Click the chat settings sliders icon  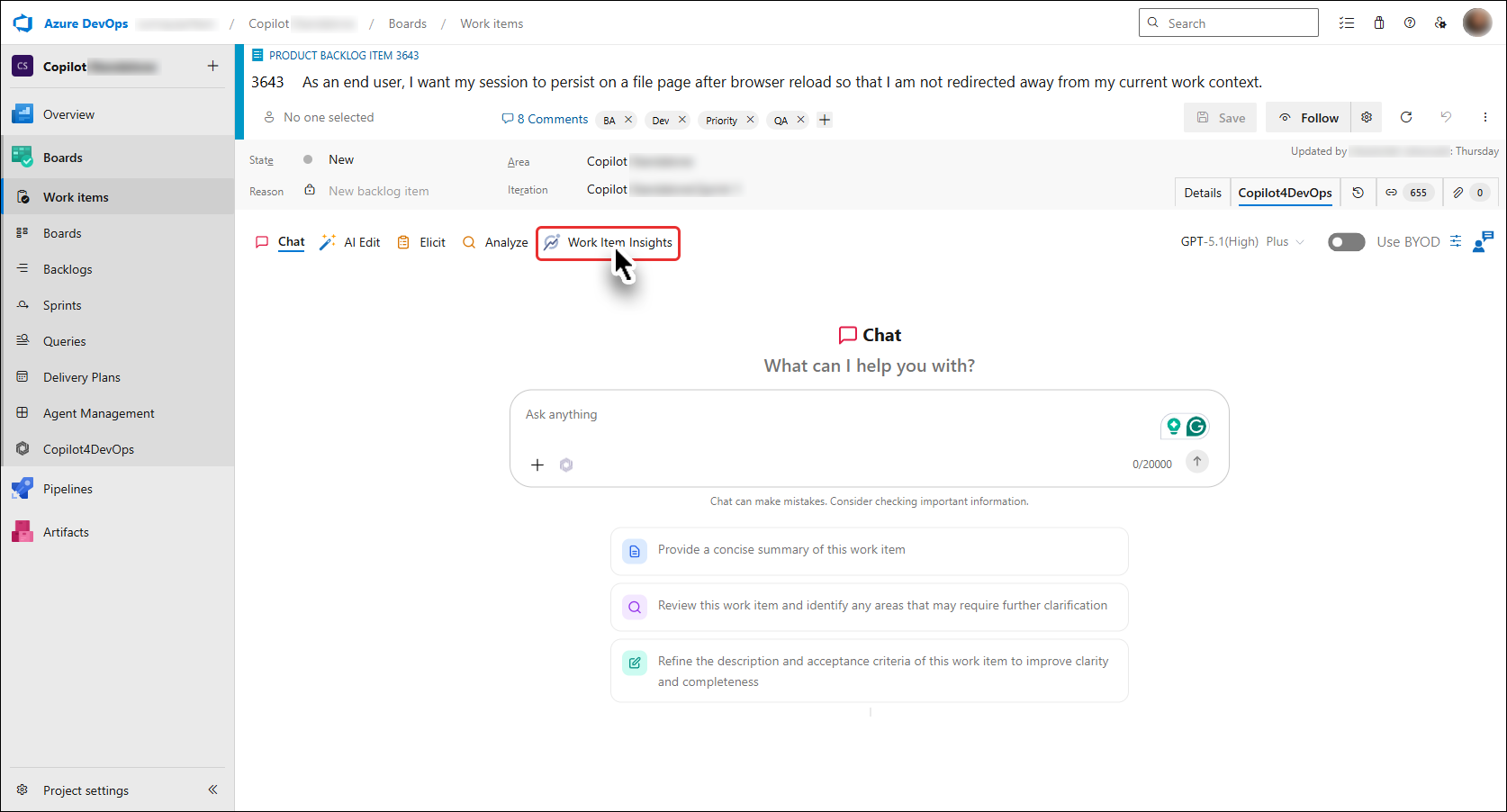click(x=1456, y=241)
